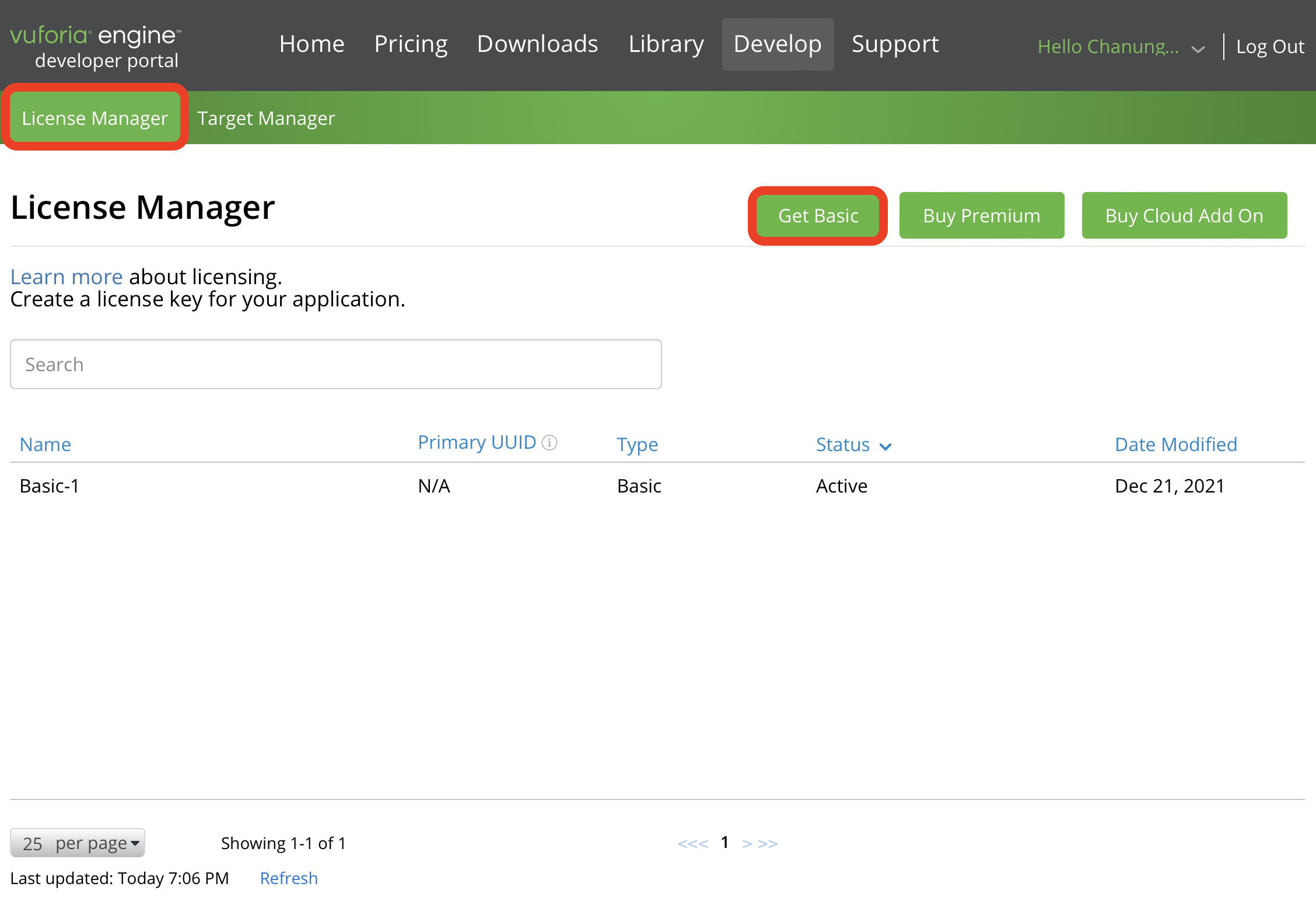Open the Develop menu item
The width and height of the screenshot is (1316, 901).
pyautogui.click(x=778, y=44)
